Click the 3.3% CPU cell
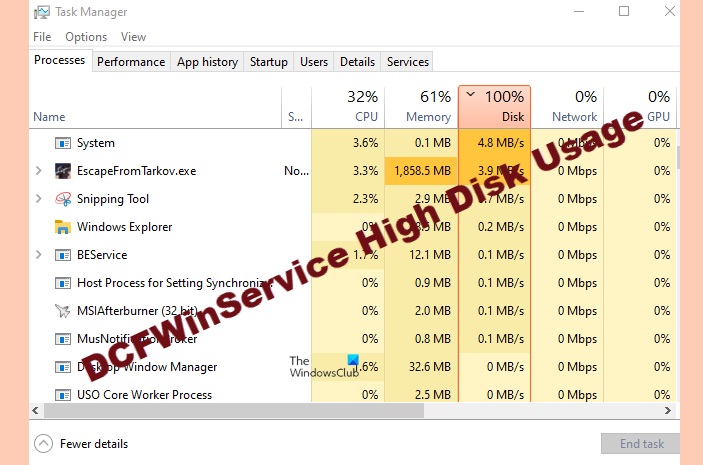Image resolution: width=703 pixels, height=465 pixels. pos(348,171)
